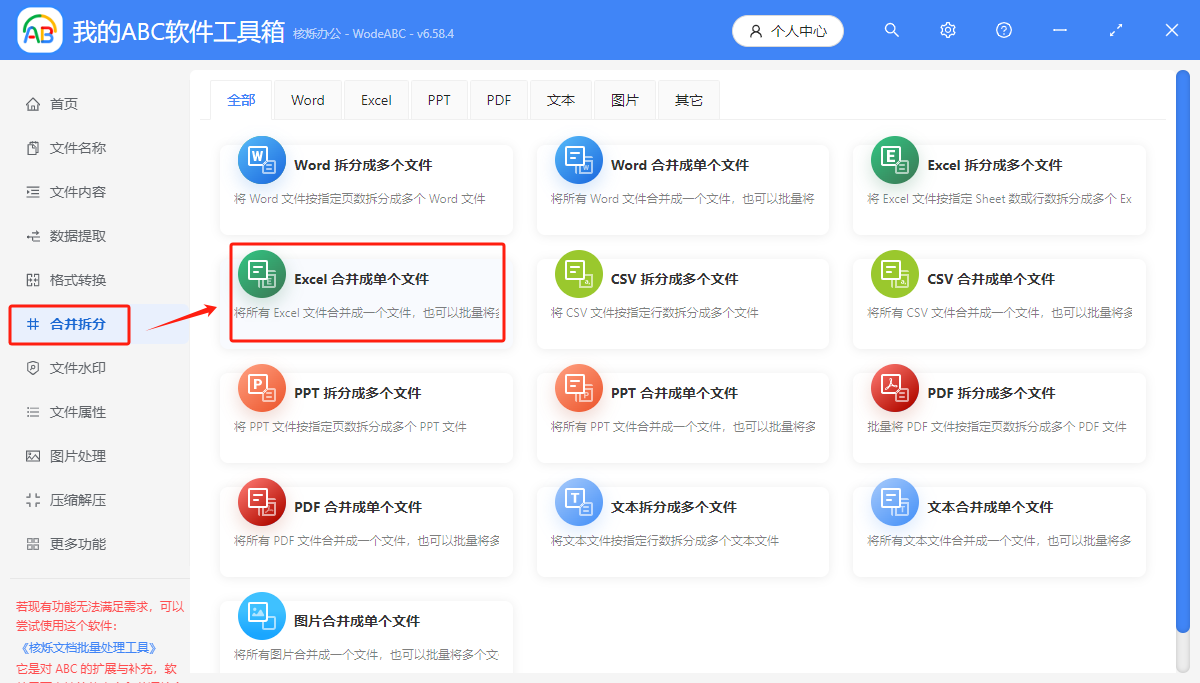Screen dimensions: 1200x683
Task: Switch to the Excel tab
Action: pyautogui.click(x=376, y=100)
